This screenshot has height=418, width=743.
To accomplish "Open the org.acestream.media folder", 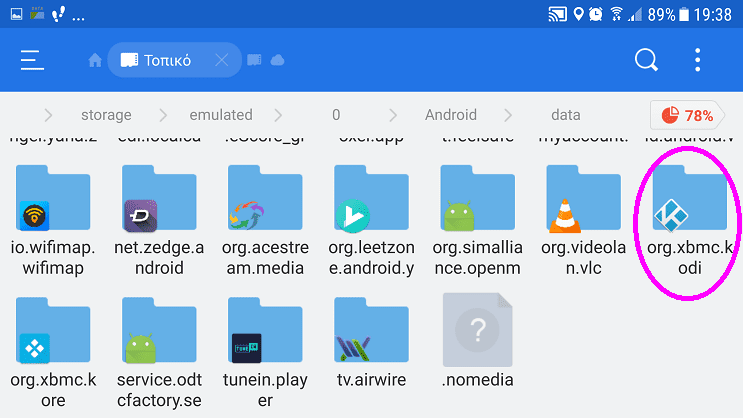I will pos(265,213).
